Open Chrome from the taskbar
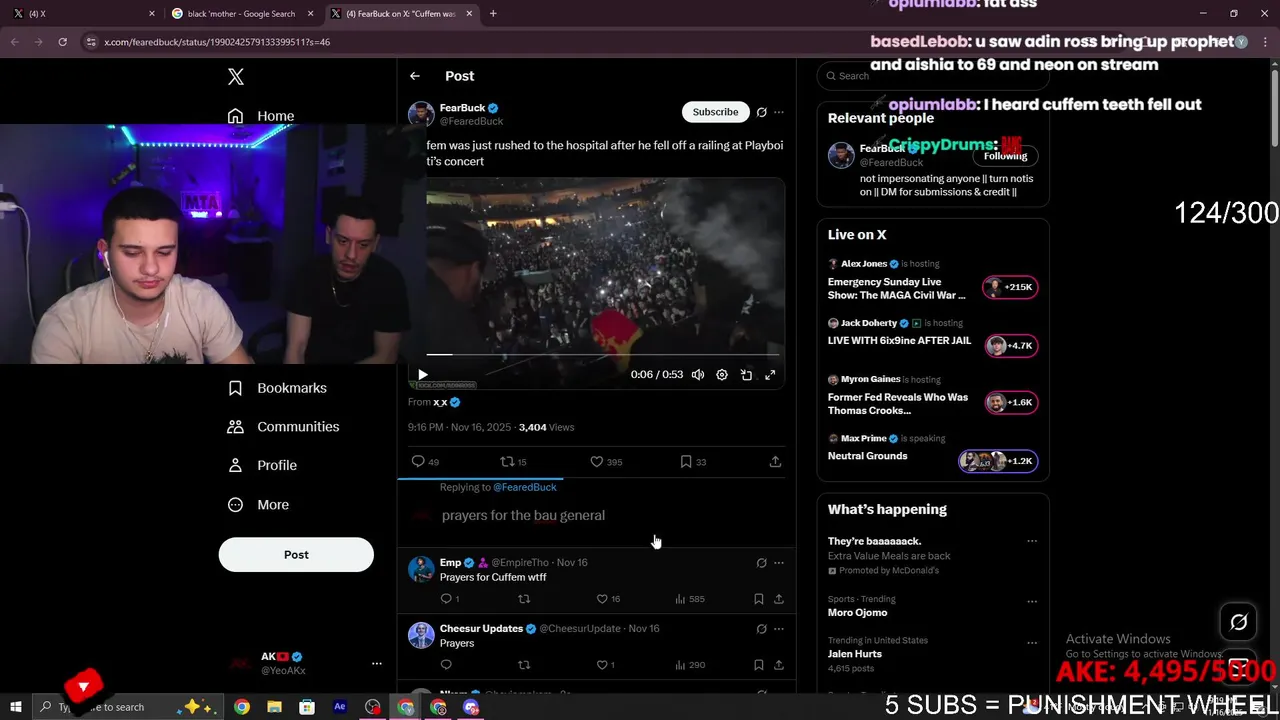1280x720 pixels. 242,707
